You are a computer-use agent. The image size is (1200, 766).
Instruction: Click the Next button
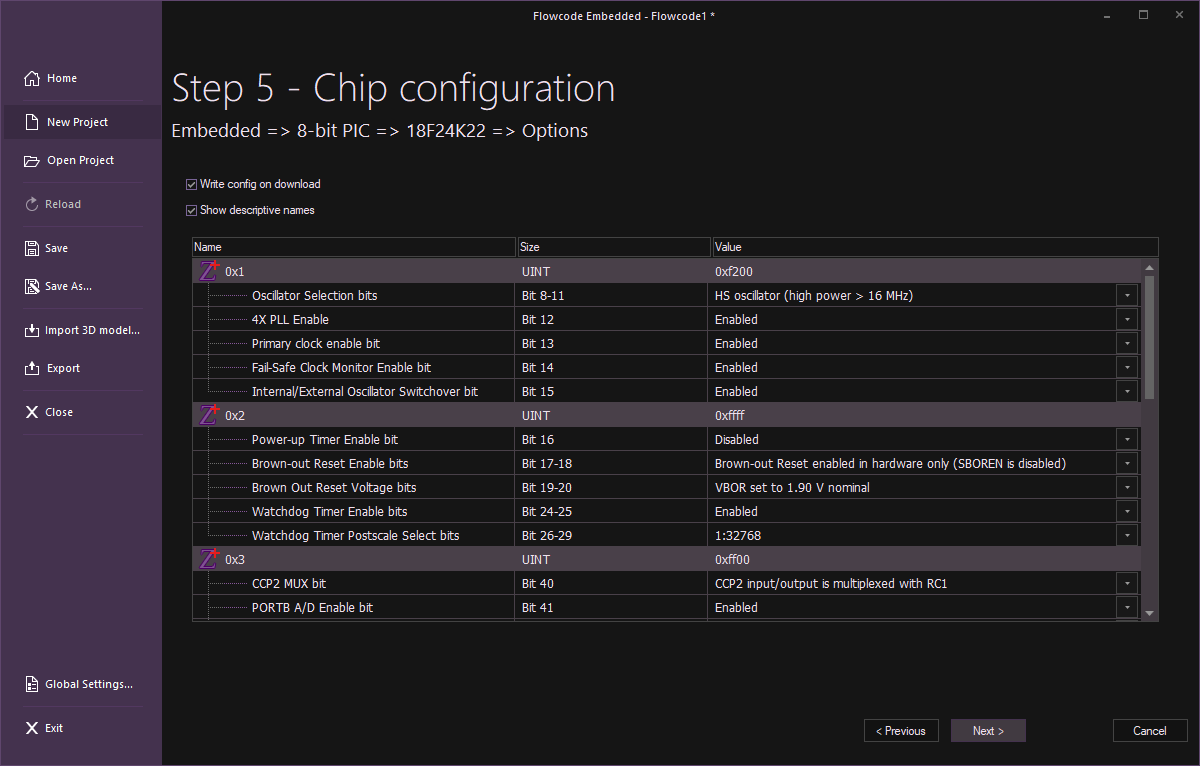[x=988, y=731]
